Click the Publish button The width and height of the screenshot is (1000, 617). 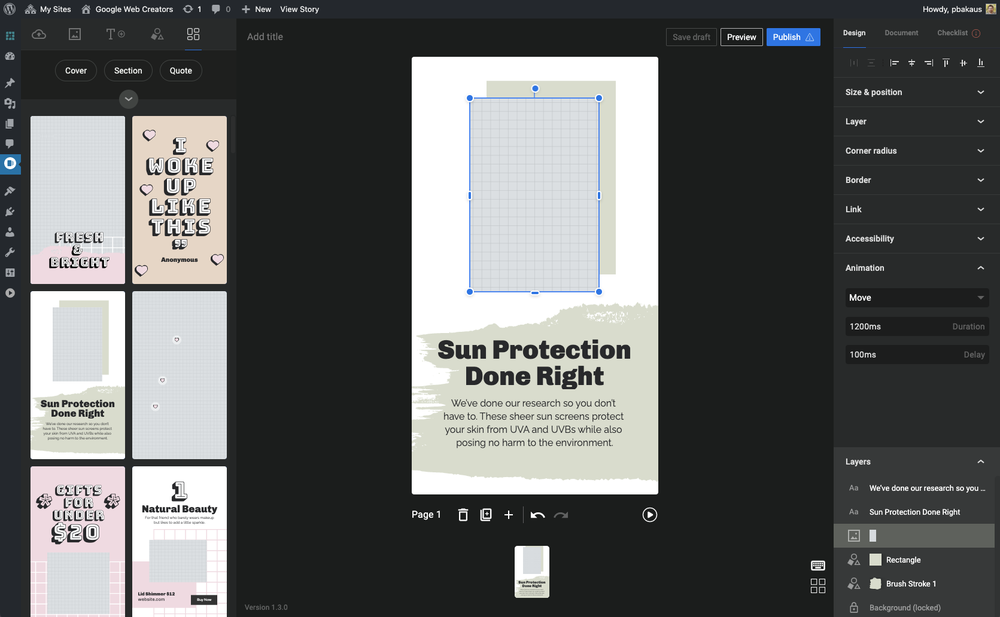click(792, 37)
